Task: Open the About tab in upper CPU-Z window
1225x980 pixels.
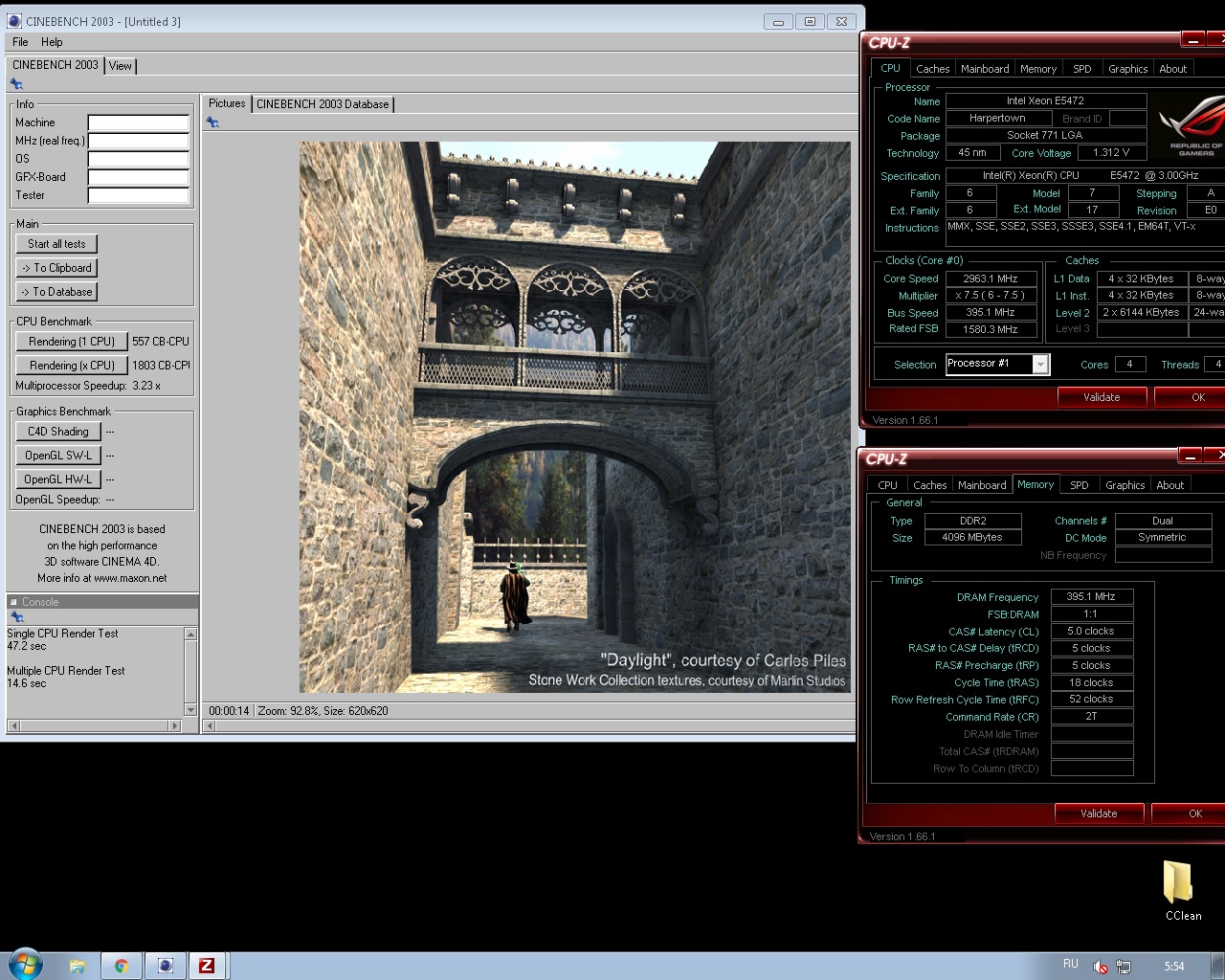Action: pos(1173,69)
